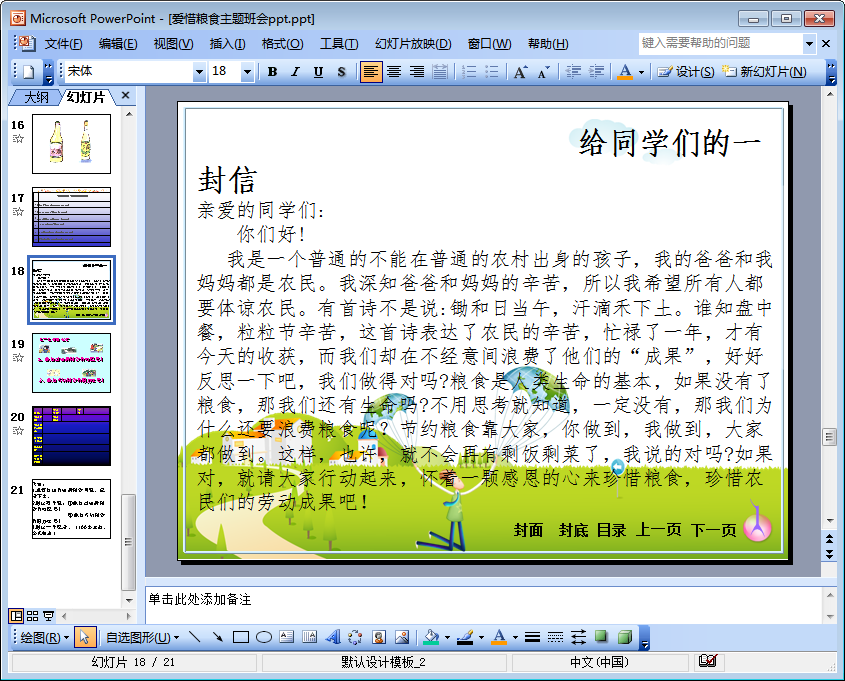Apply fill color with paint bucket

point(432,637)
